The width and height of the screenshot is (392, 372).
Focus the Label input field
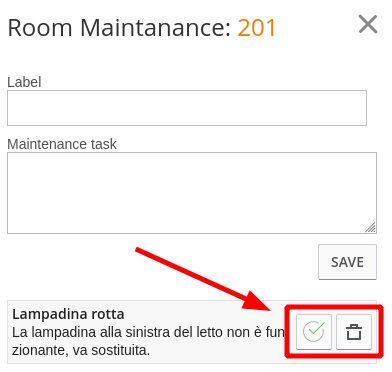(187, 108)
